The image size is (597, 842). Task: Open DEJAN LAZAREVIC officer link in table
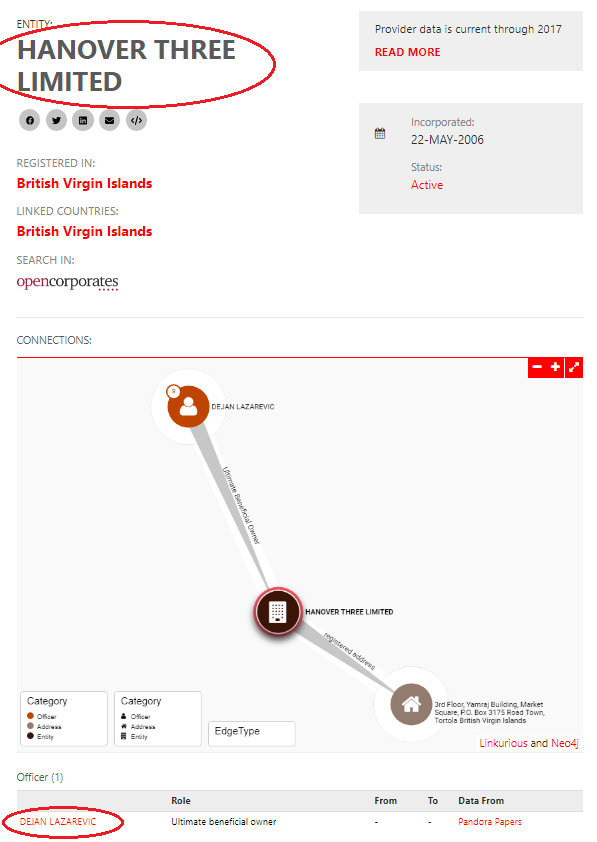pos(58,822)
